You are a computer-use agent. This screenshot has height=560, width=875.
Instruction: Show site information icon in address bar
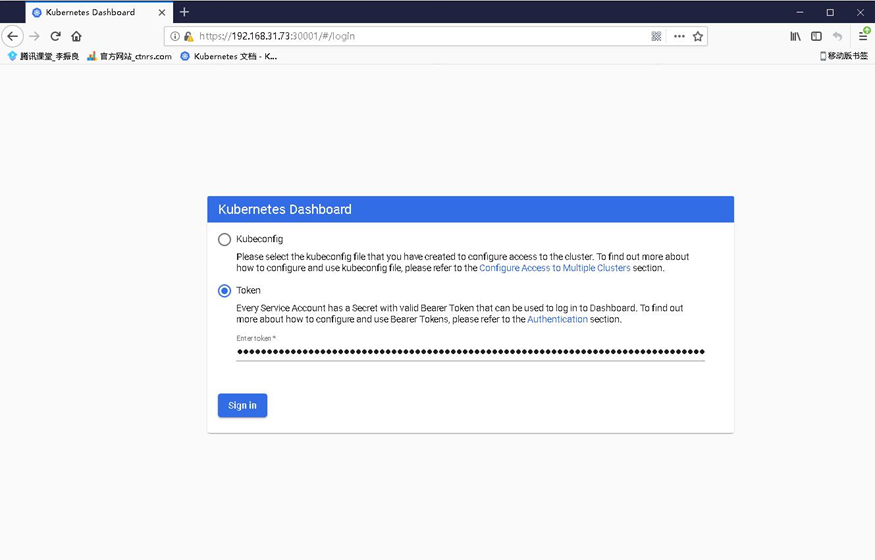175,36
